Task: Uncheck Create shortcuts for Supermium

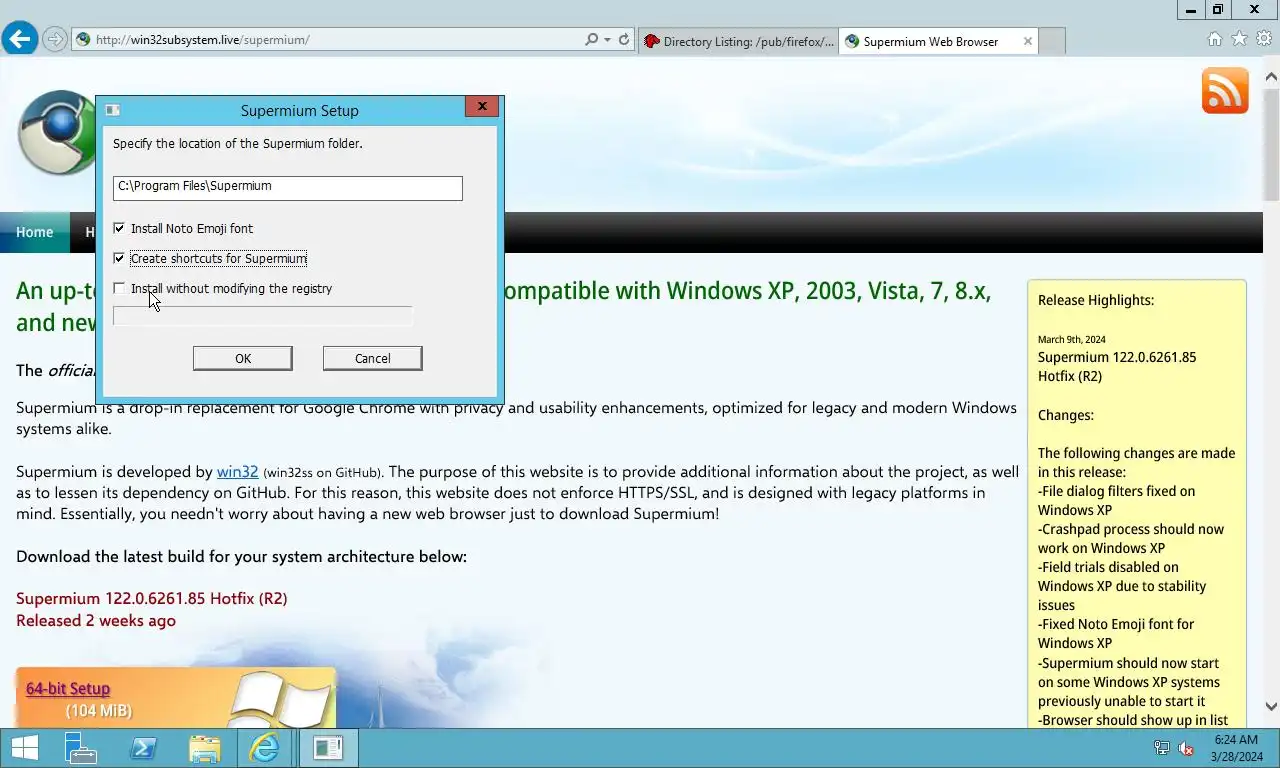Action: (x=119, y=258)
